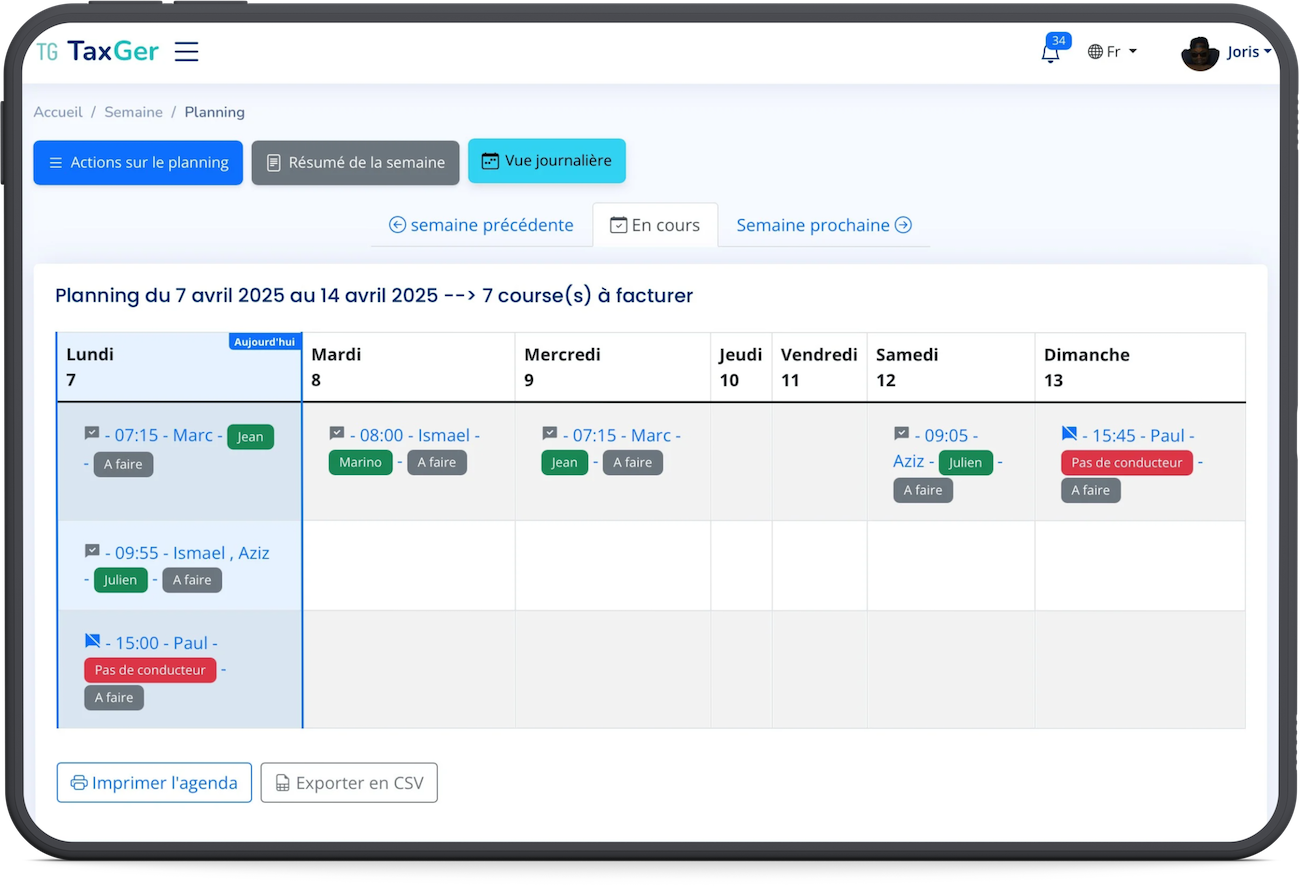The image size is (1300, 887).
Task: Open Monday 07:15 Marc ride
Action: point(163,435)
